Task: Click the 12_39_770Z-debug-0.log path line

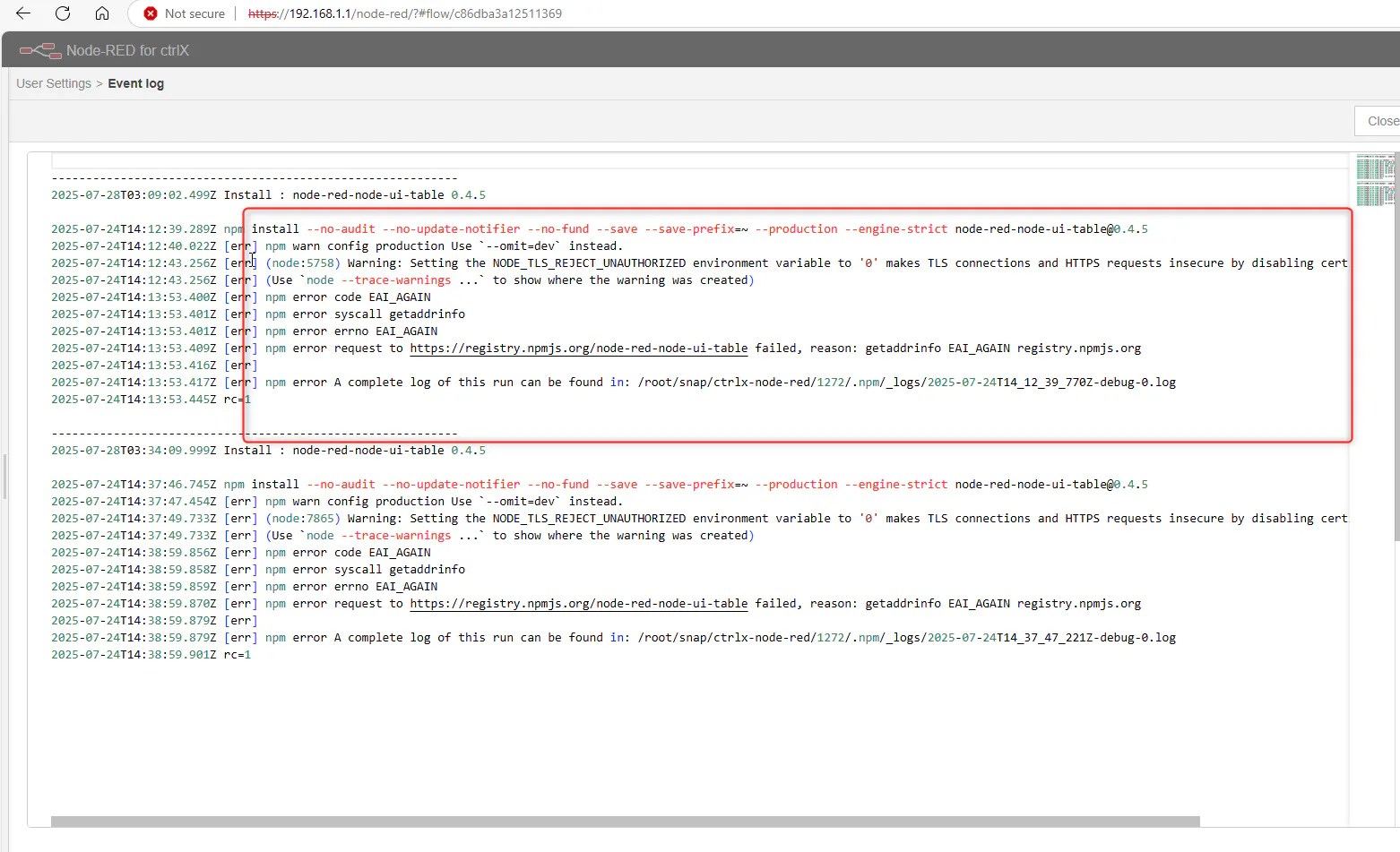Action: point(614,383)
